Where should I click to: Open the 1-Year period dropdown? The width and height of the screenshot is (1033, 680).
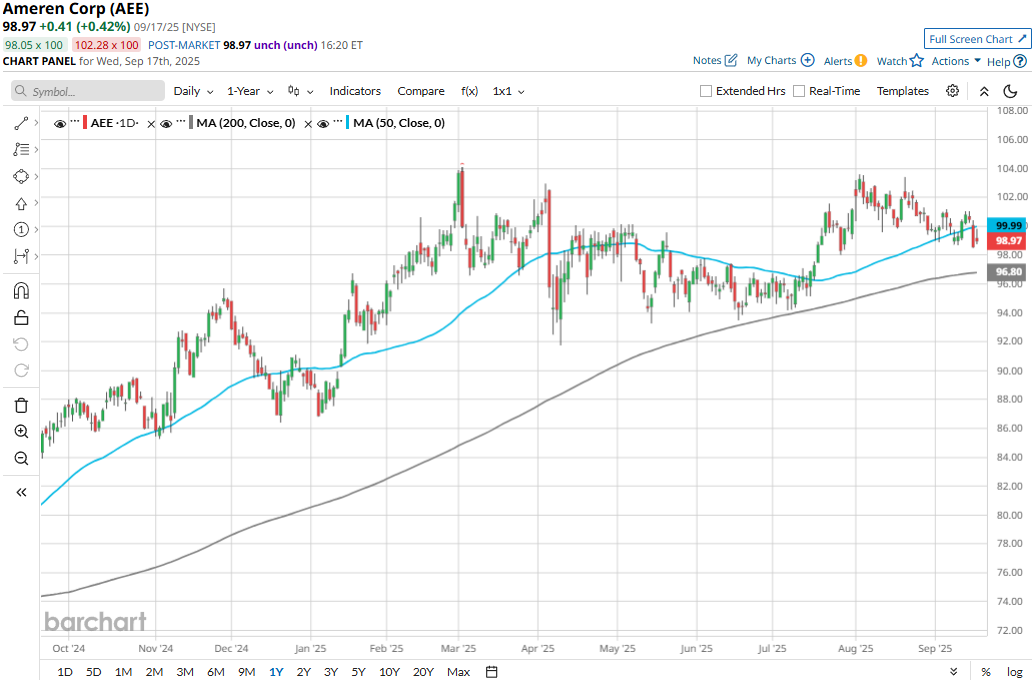click(x=250, y=91)
